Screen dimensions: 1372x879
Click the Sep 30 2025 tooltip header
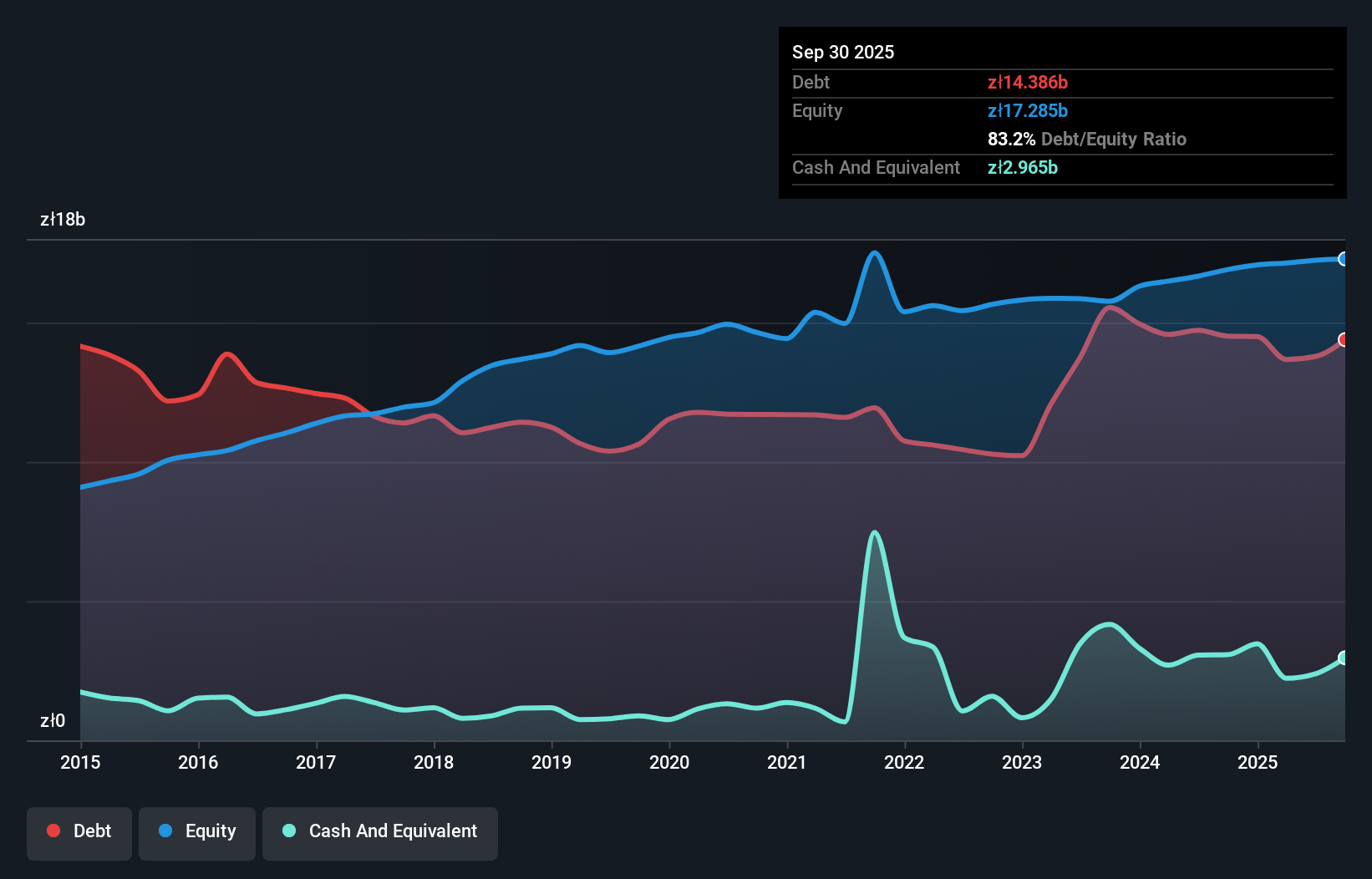(x=843, y=52)
